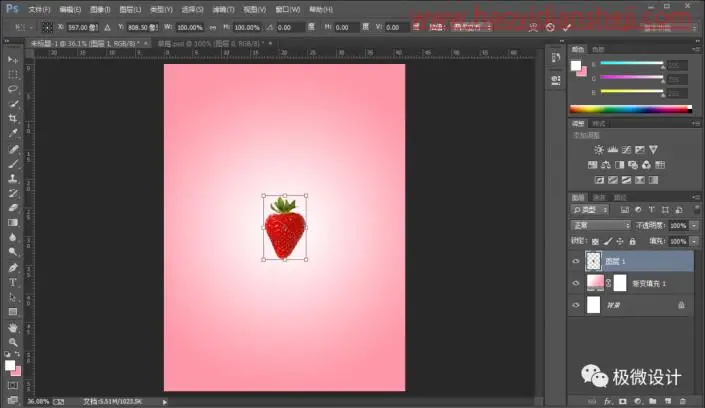705x408 pixels.
Task: Select the Crop tool
Action: 13,119
